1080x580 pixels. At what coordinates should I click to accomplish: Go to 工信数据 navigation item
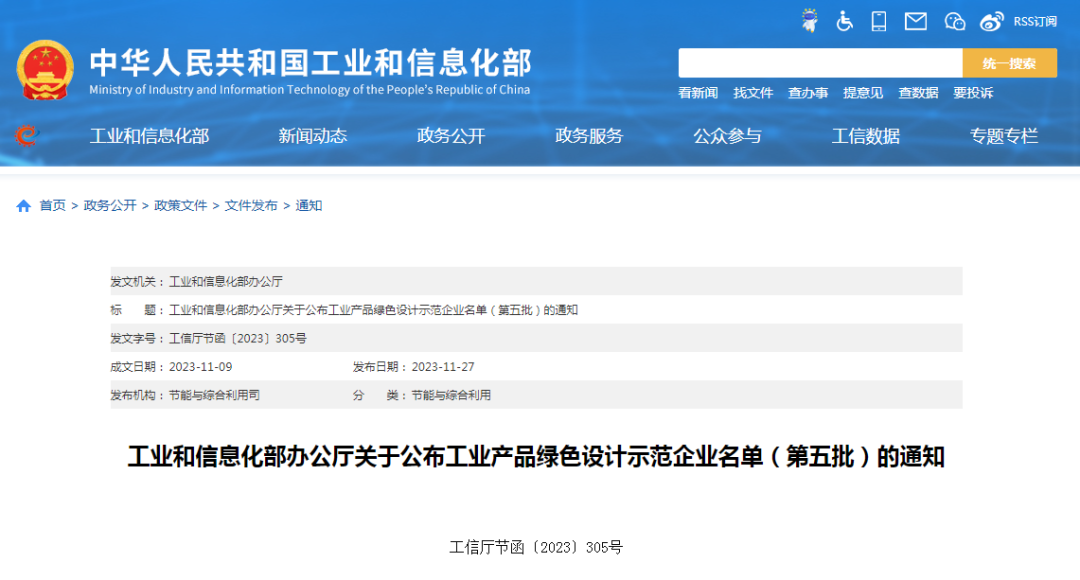click(x=866, y=137)
